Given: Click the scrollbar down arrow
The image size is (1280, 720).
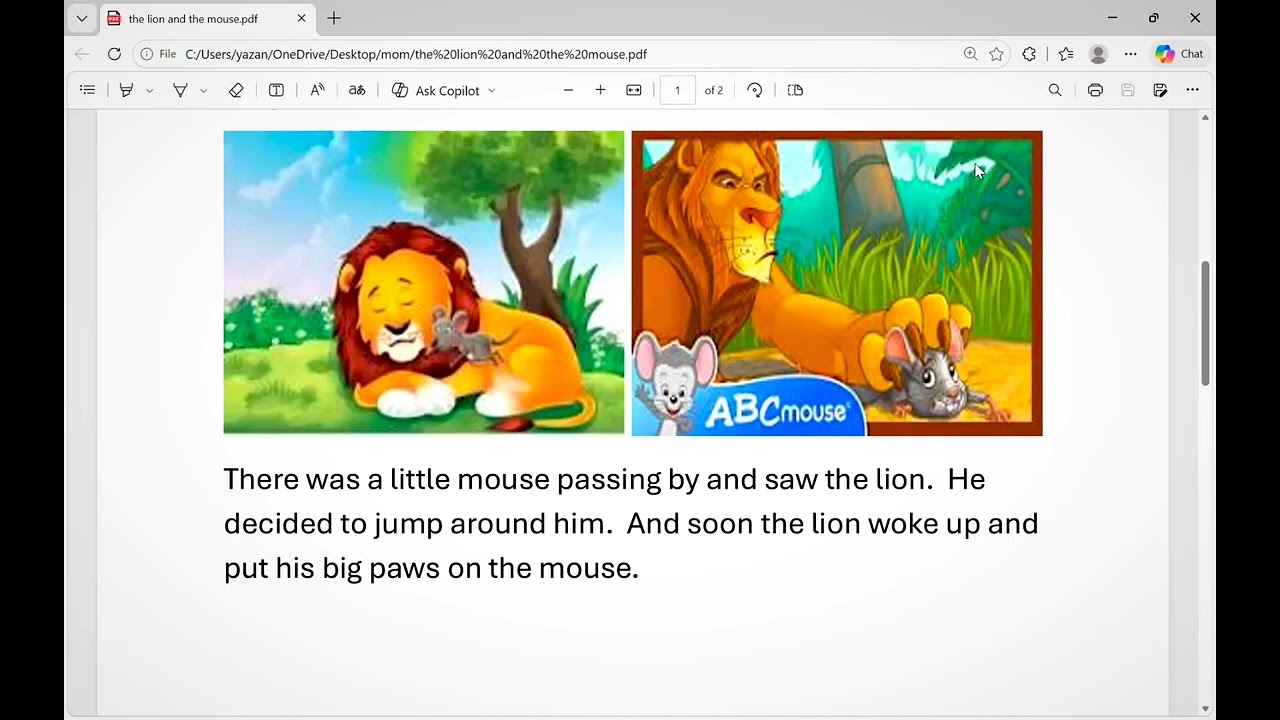Looking at the screenshot, I should [x=1205, y=709].
